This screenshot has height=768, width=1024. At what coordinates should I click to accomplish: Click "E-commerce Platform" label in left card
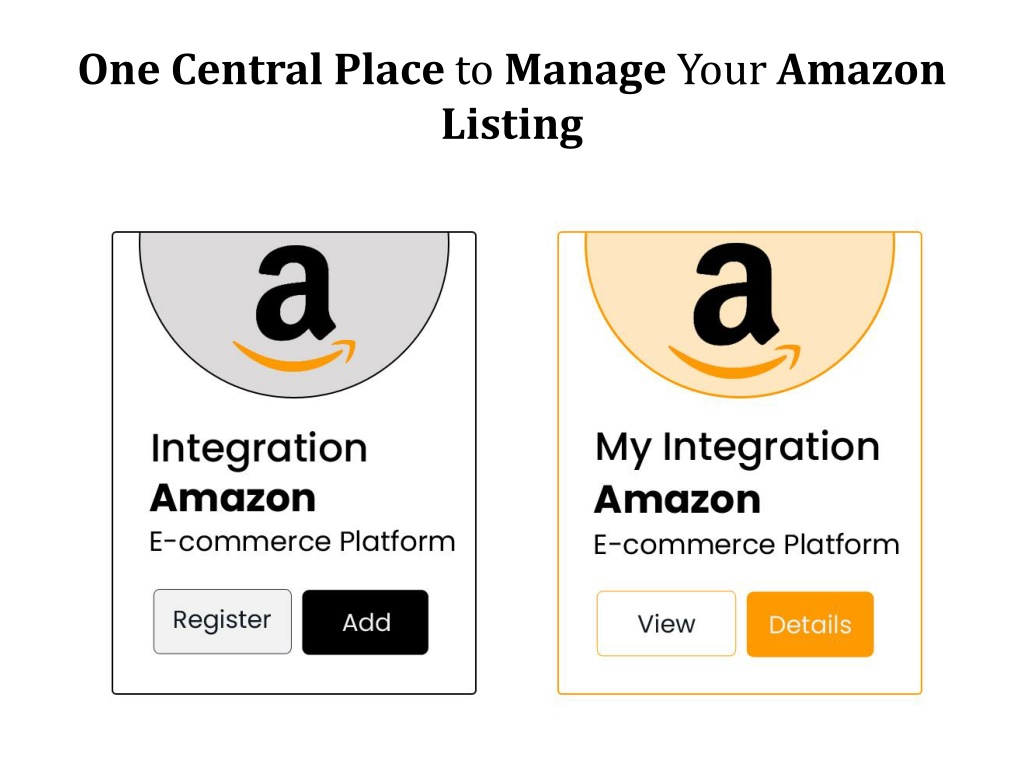click(x=302, y=541)
